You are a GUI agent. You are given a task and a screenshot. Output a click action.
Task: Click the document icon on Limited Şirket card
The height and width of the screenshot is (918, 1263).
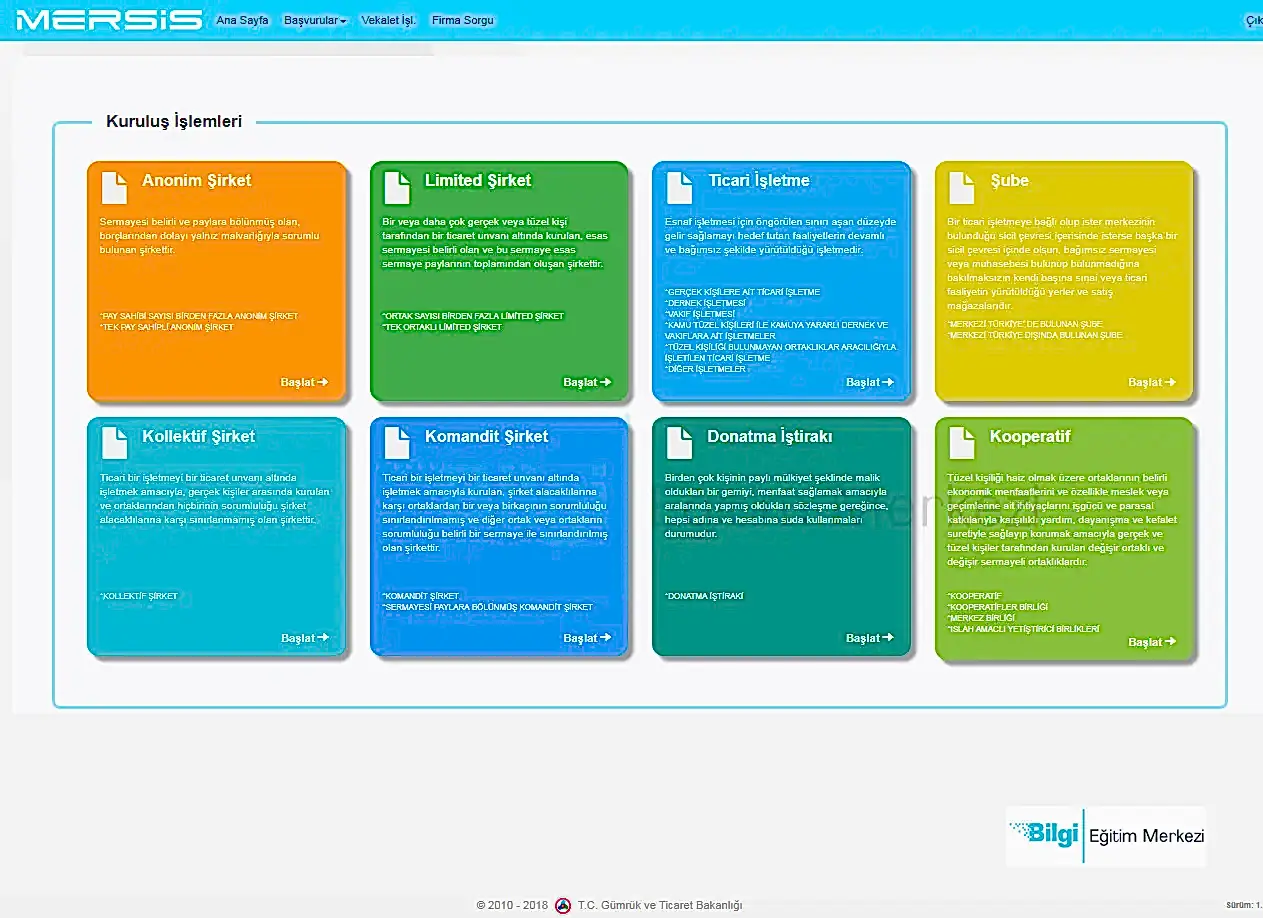(x=397, y=187)
